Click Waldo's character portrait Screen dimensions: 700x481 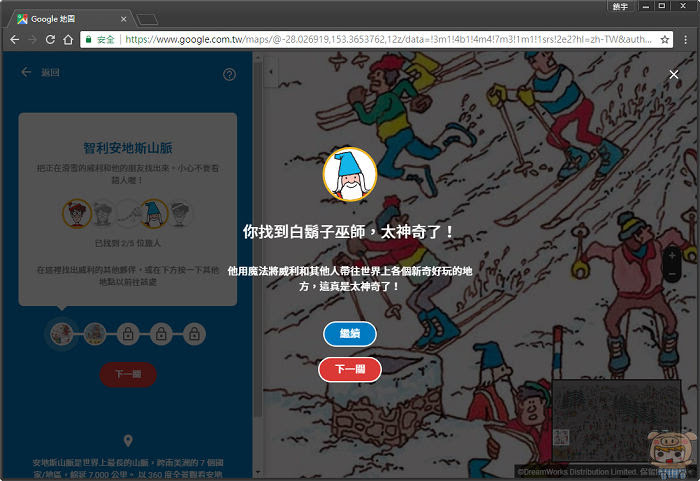tap(77, 213)
